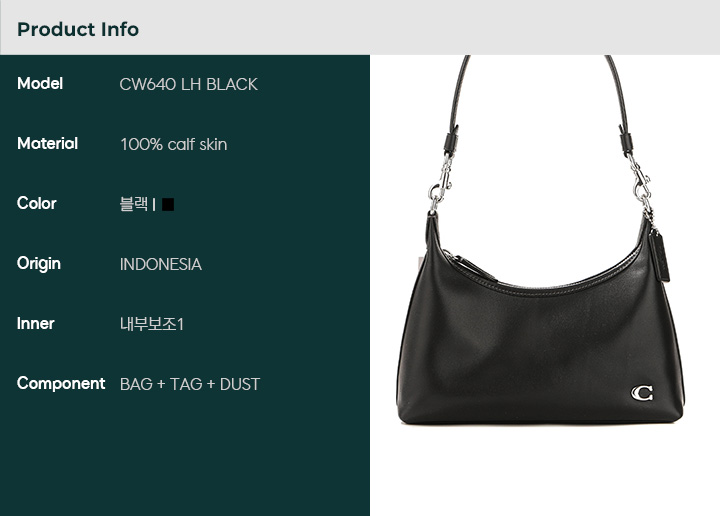Click the Material label

[x=47, y=143]
